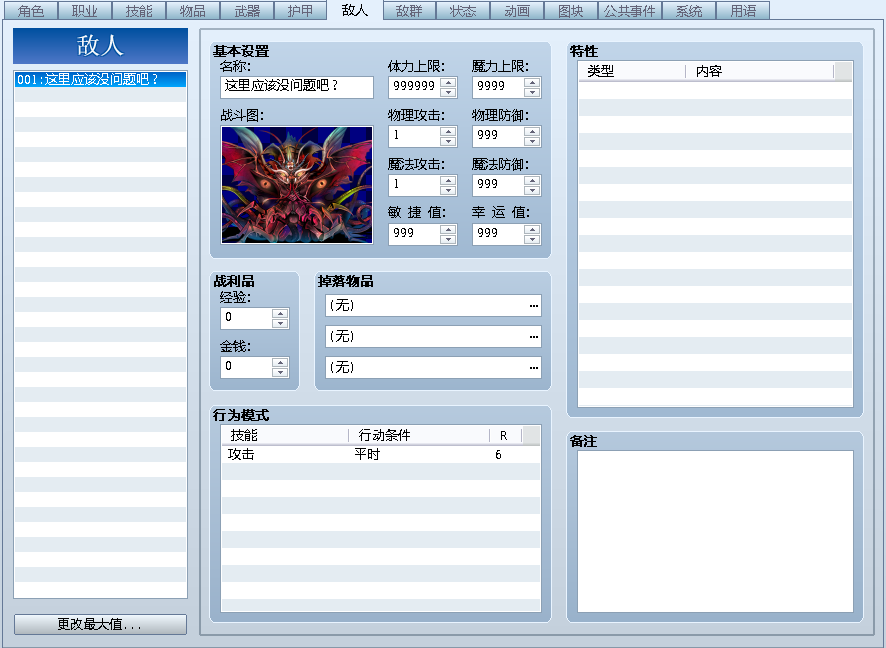Go to the 技能 tab
Viewport: 886px width, 648px height.
coord(139,11)
